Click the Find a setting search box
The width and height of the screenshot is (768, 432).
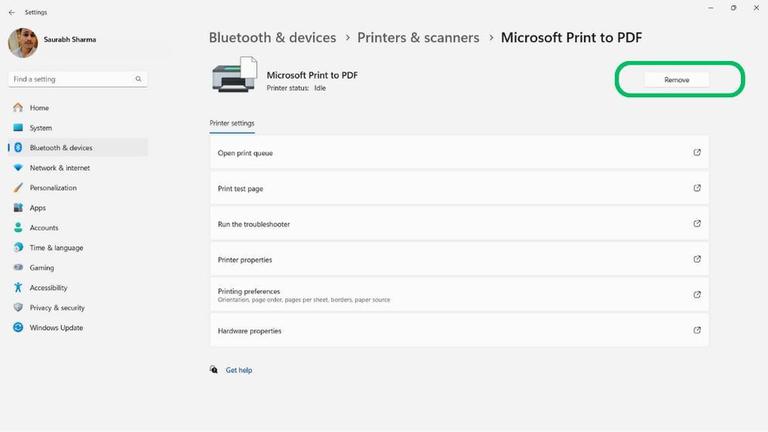pos(70,78)
